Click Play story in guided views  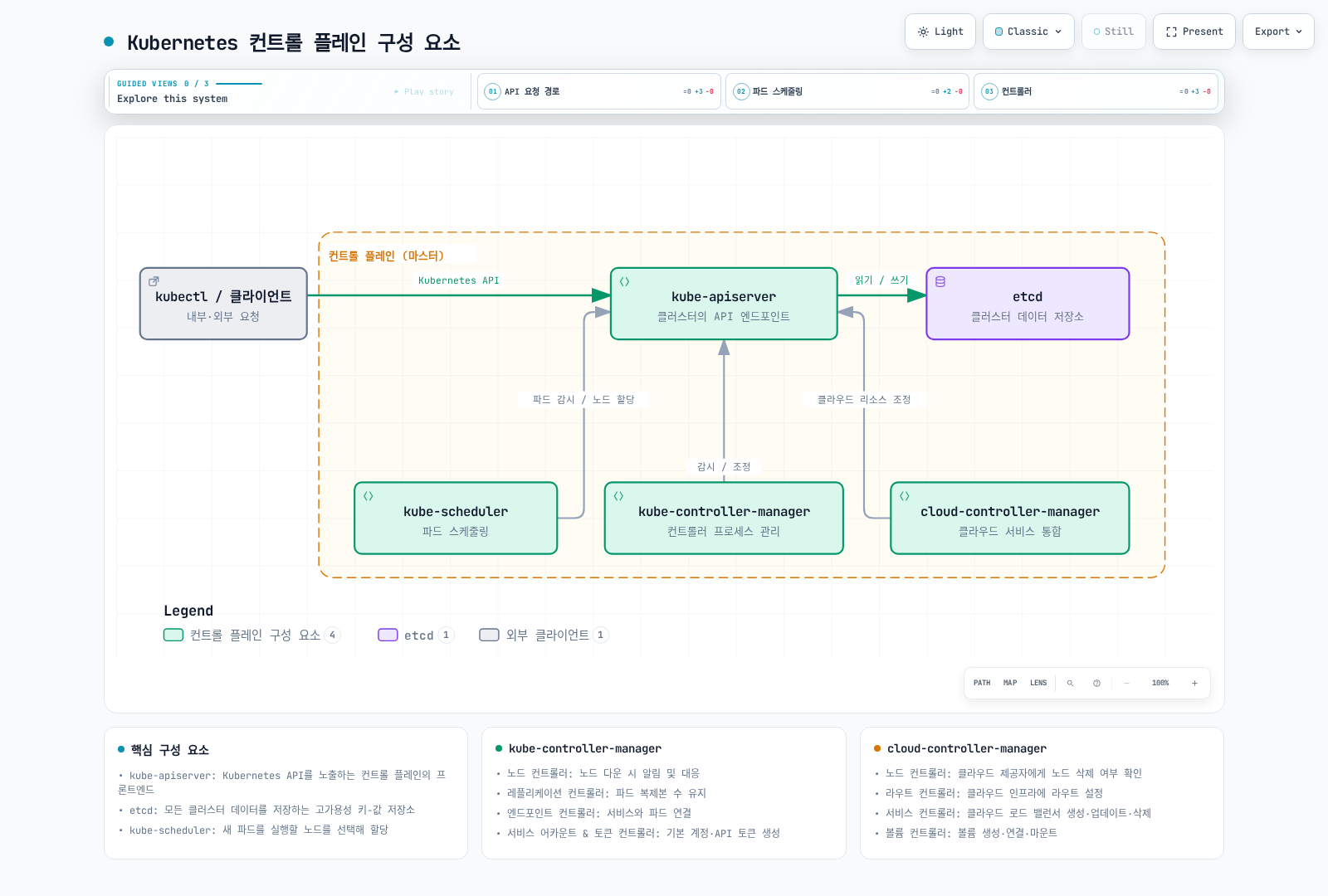click(424, 91)
